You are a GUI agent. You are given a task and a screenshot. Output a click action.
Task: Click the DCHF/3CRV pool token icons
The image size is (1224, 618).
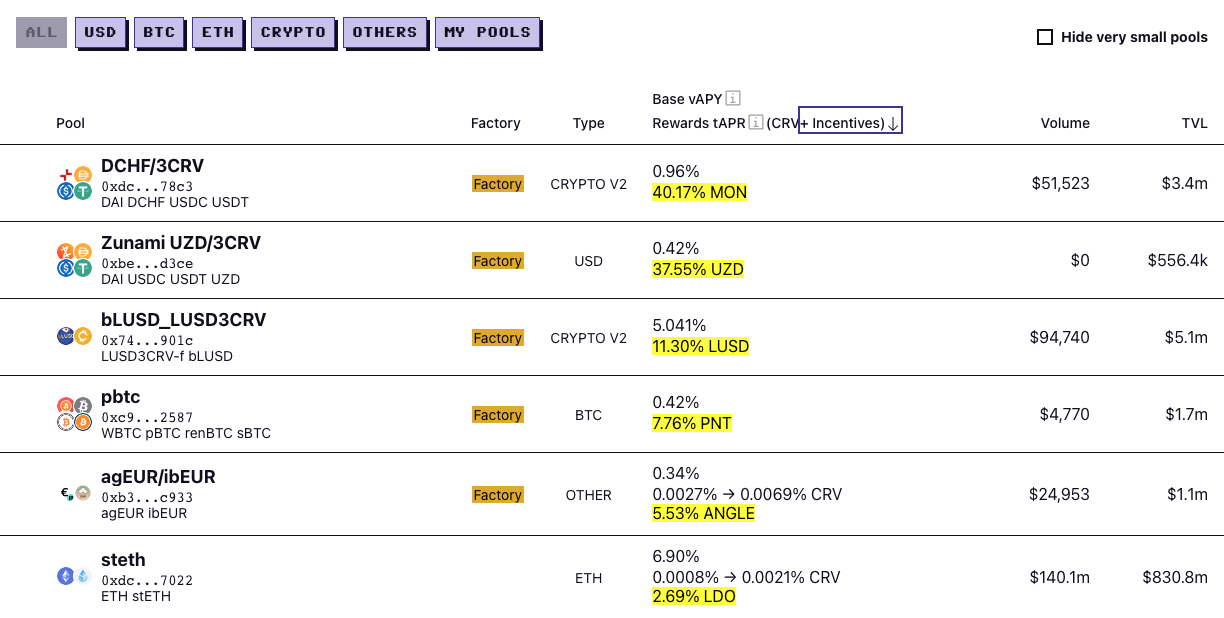pos(74,183)
